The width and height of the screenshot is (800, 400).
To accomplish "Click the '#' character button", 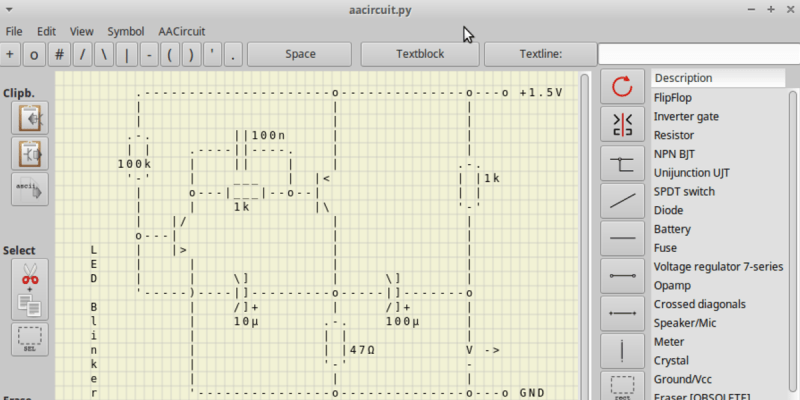I will 60,54.
